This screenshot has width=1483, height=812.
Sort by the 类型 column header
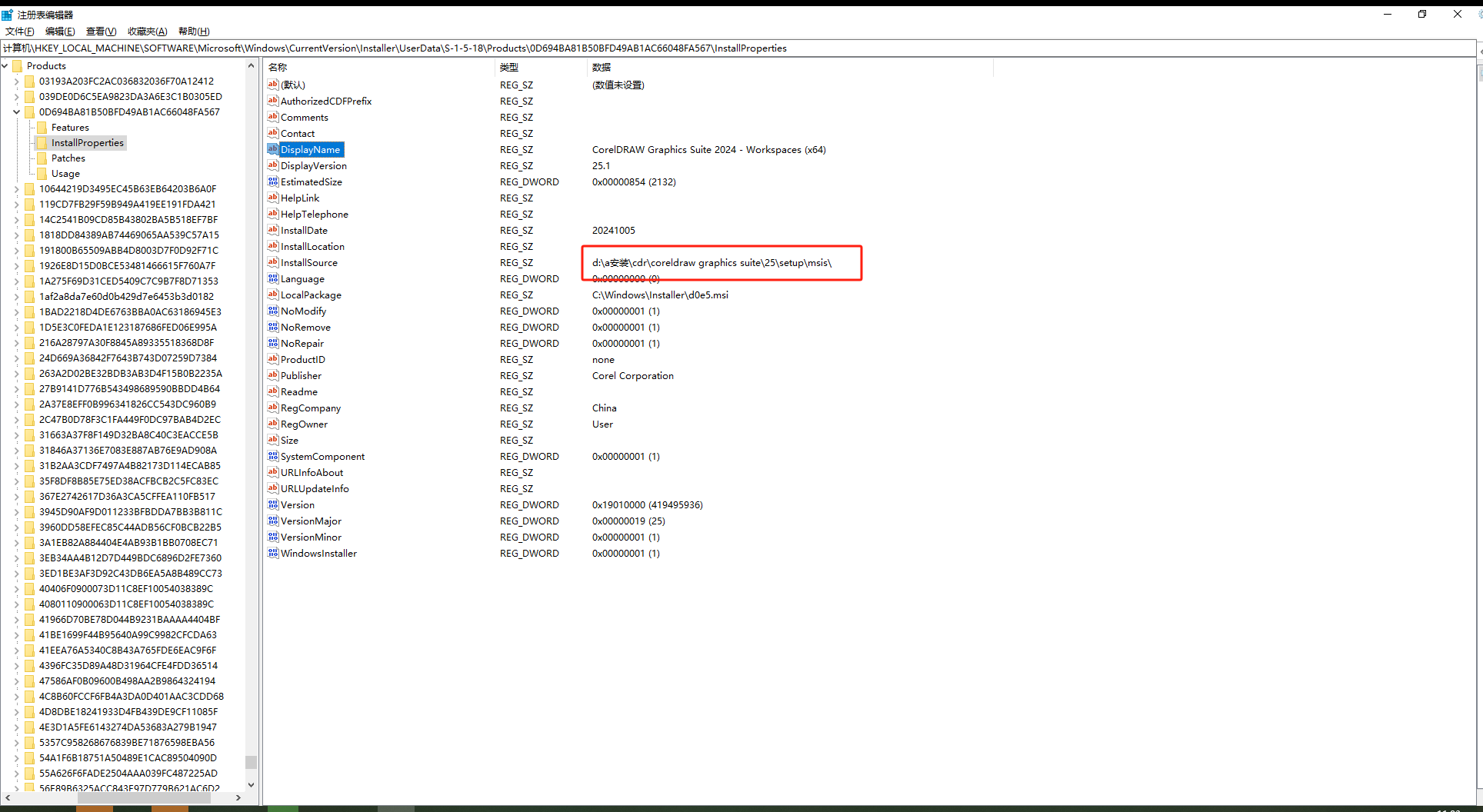pos(541,68)
